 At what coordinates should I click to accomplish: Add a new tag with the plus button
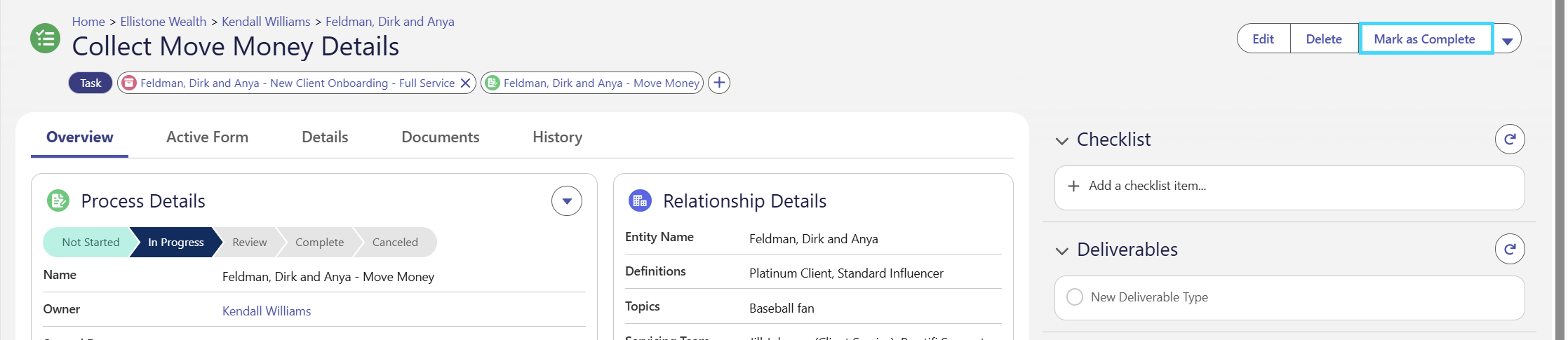pos(719,83)
